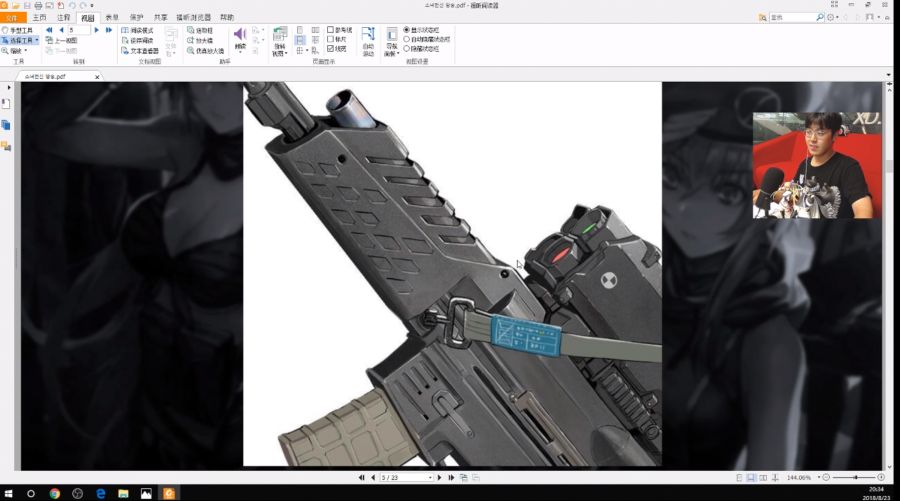Expand the left navigation panel arrow
This screenshot has width=900, height=501.
(9, 88)
